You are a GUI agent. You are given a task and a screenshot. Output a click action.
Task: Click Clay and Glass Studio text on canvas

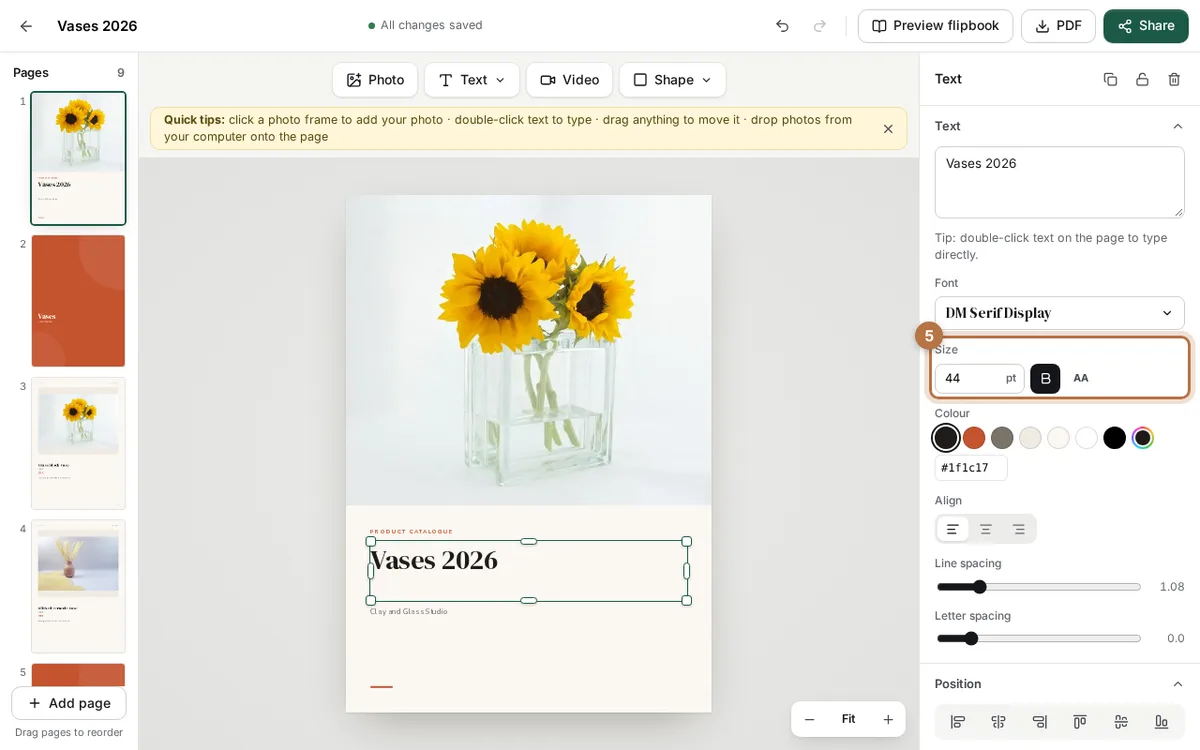pos(408,611)
